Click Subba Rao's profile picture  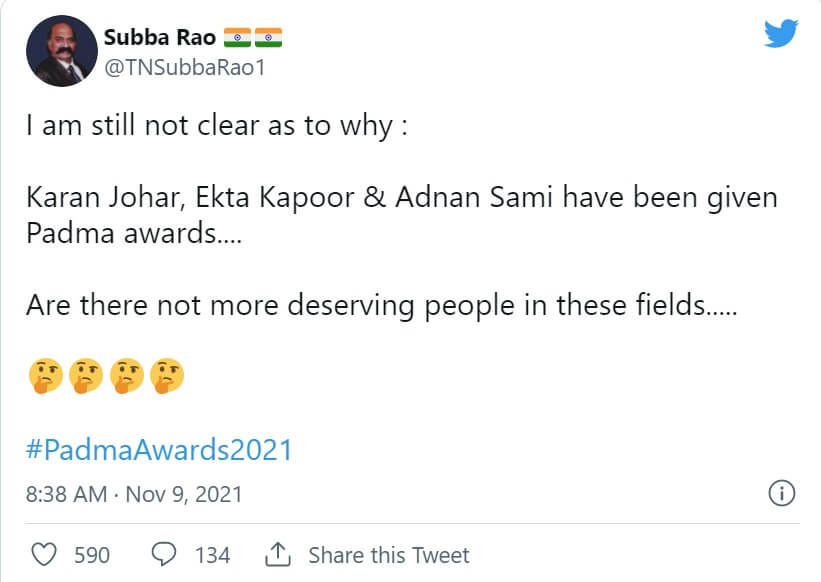59,53
